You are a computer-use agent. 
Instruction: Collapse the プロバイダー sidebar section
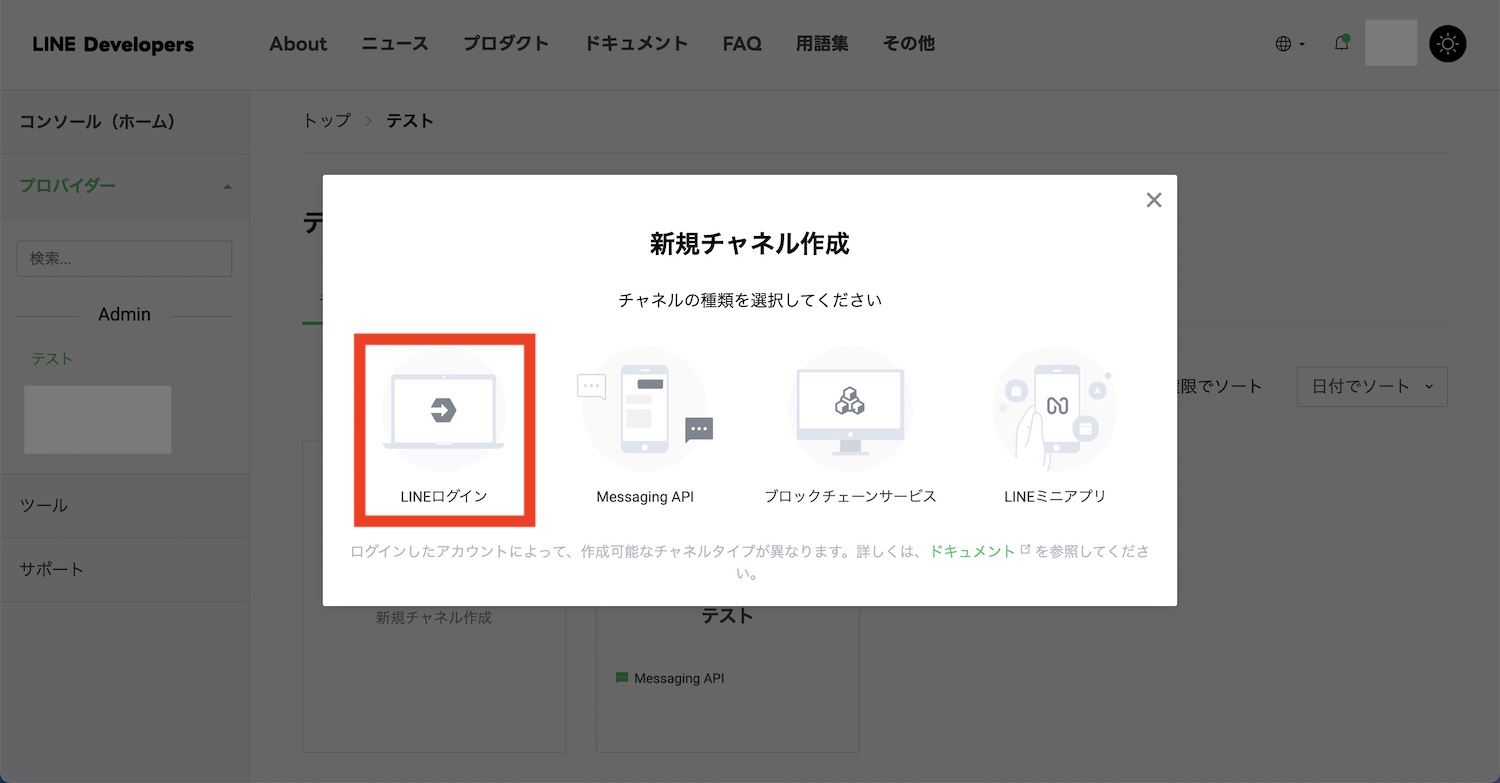coord(124,186)
